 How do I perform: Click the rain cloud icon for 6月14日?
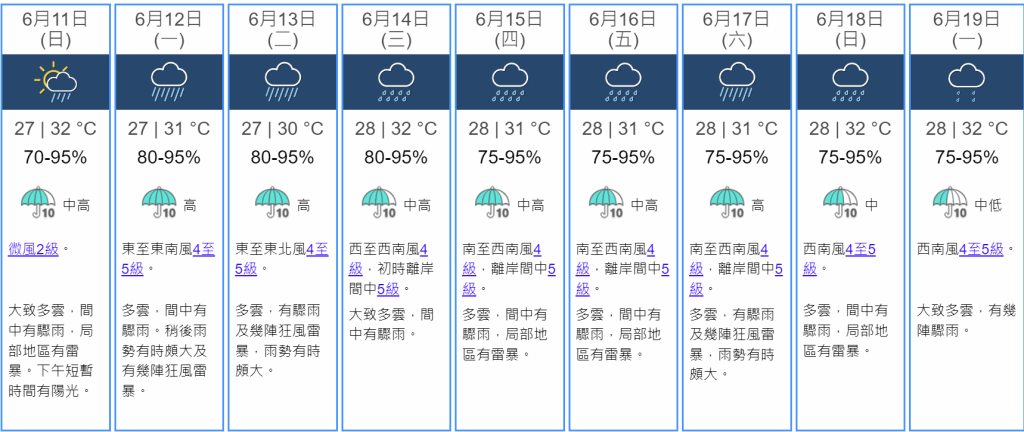pyautogui.click(x=396, y=82)
